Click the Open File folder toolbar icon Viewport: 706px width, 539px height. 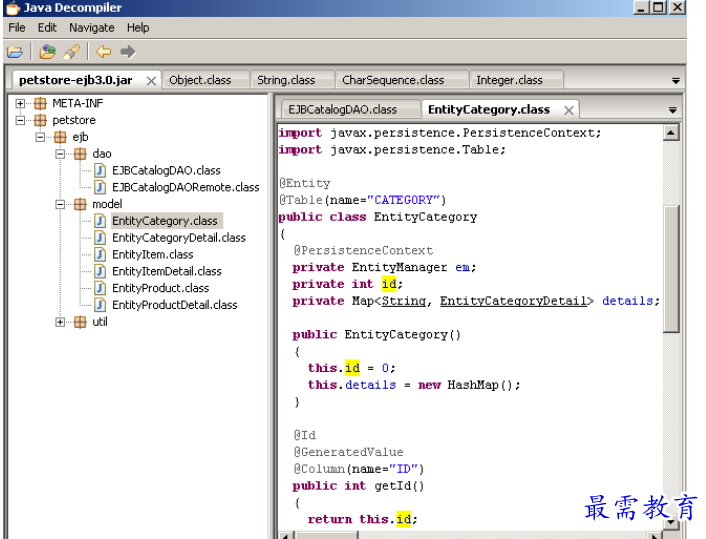point(15,52)
